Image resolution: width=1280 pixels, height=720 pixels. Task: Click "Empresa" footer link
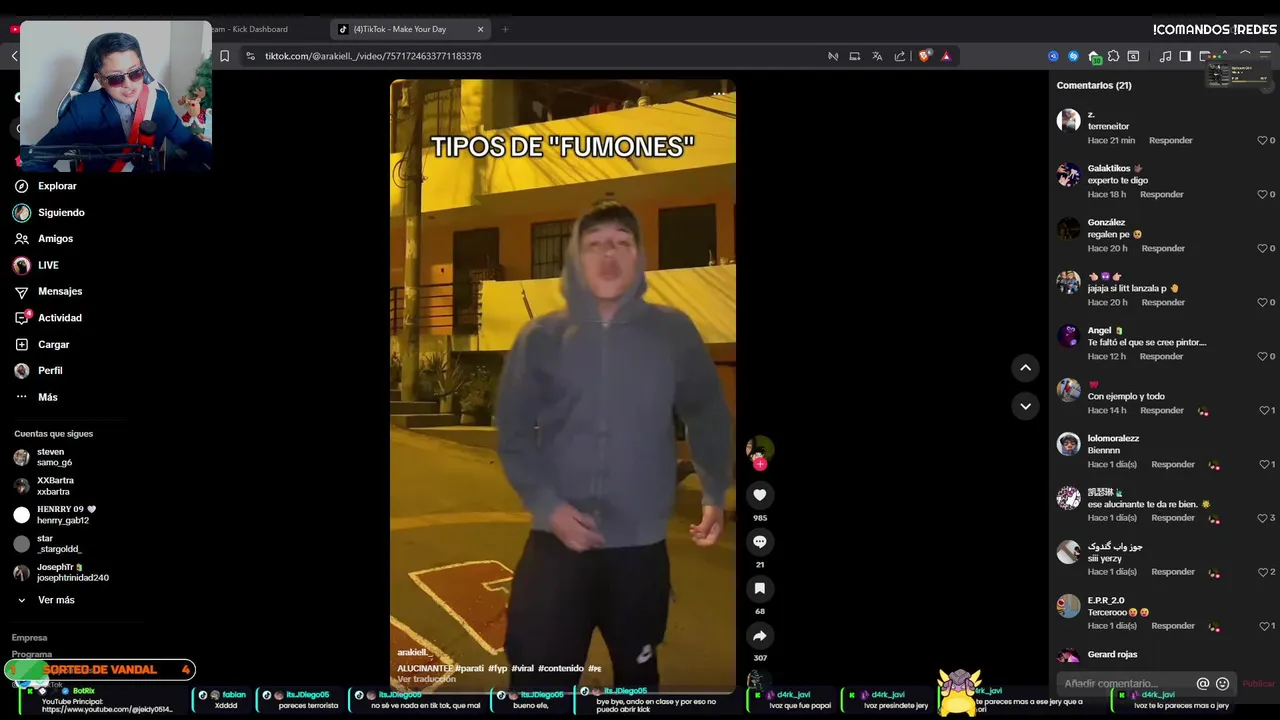(x=29, y=638)
